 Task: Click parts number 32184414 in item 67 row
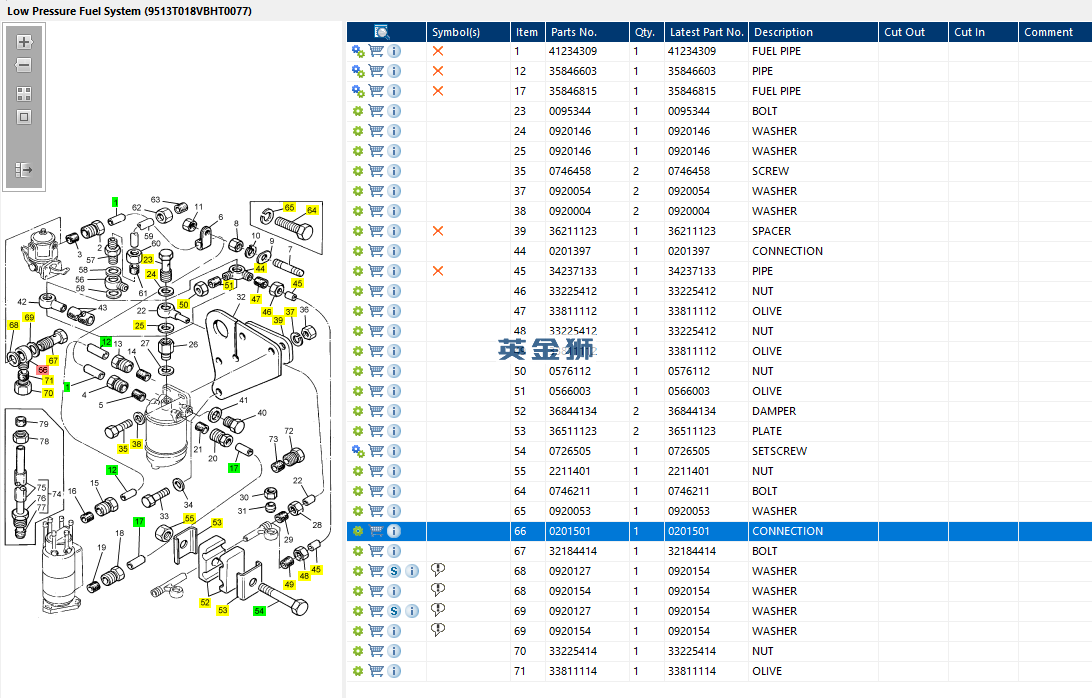pyautogui.click(x=572, y=551)
